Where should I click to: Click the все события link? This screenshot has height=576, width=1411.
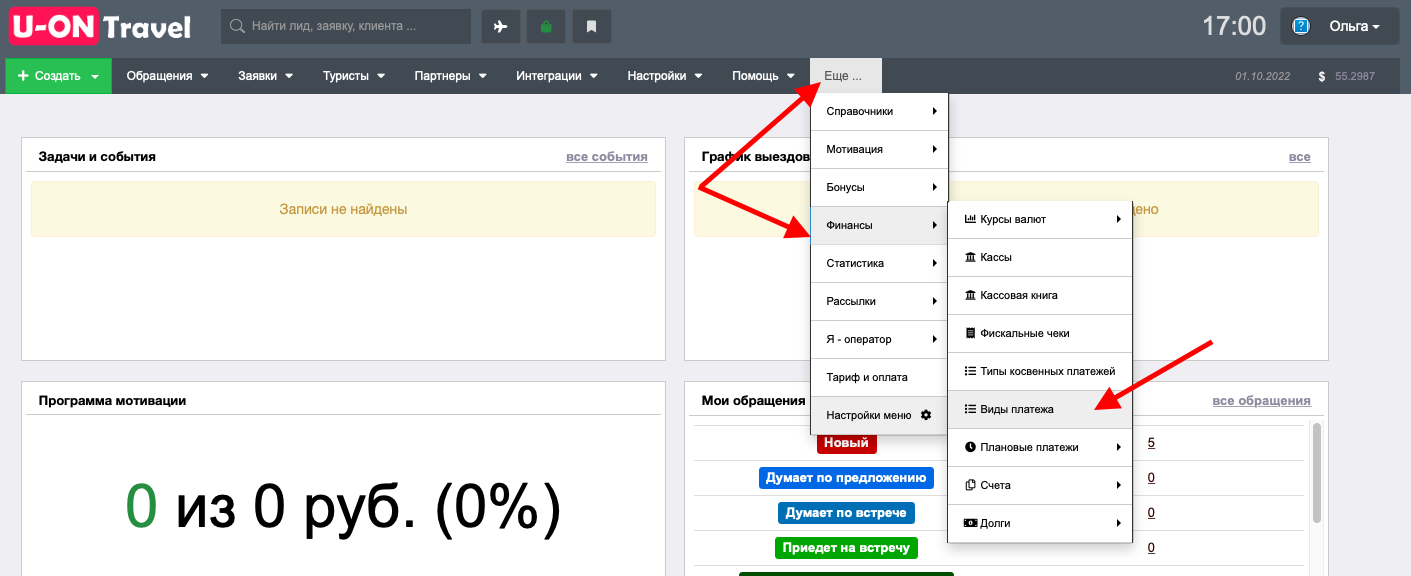click(606, 157)
